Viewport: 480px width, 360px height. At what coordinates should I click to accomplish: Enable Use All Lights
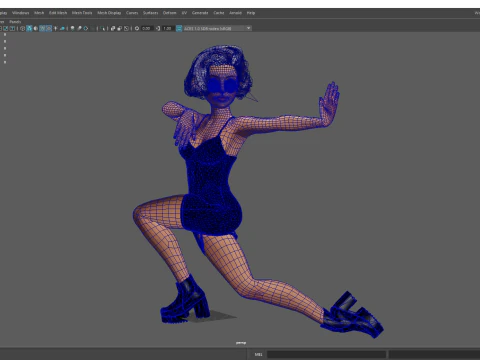coord(55,28)
